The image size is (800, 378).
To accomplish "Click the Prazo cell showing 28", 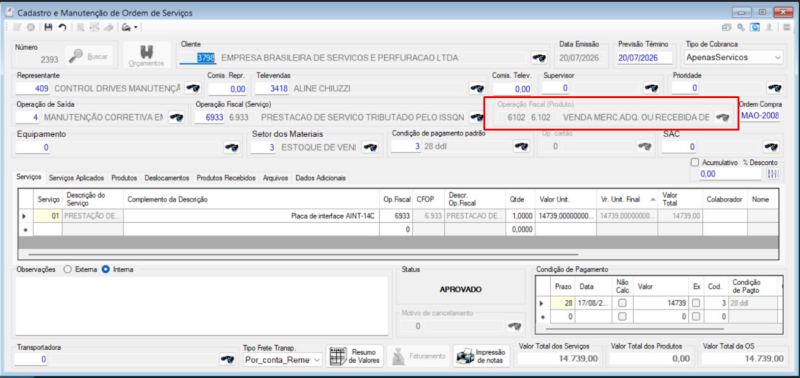I will pos(562,303).
